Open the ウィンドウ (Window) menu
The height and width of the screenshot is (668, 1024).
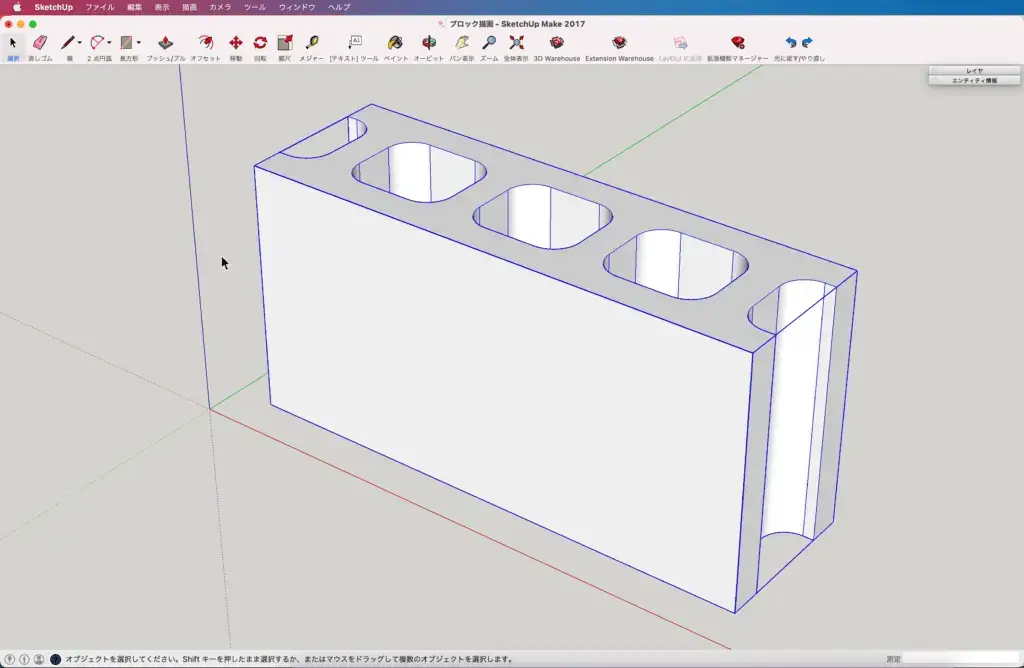(297, 7)
